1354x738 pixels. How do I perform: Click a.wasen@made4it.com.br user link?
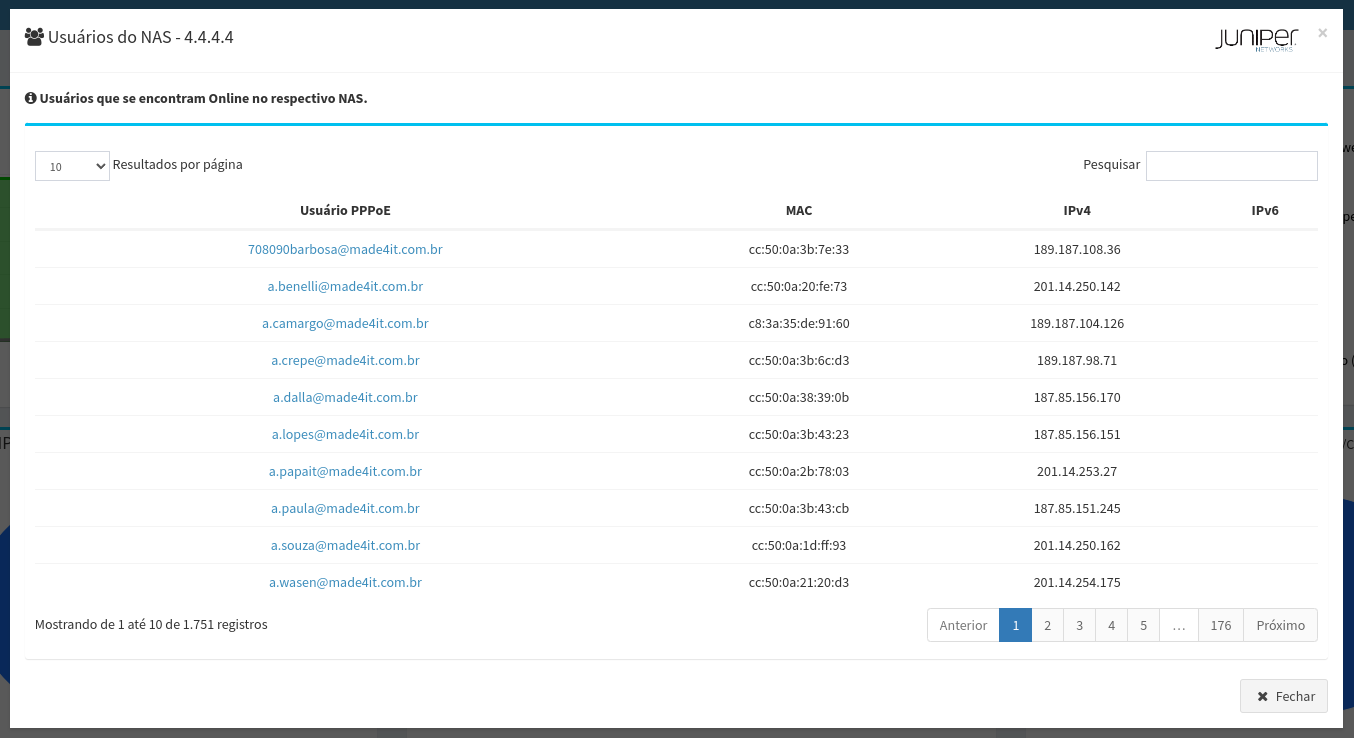click(x=345, y=583)
